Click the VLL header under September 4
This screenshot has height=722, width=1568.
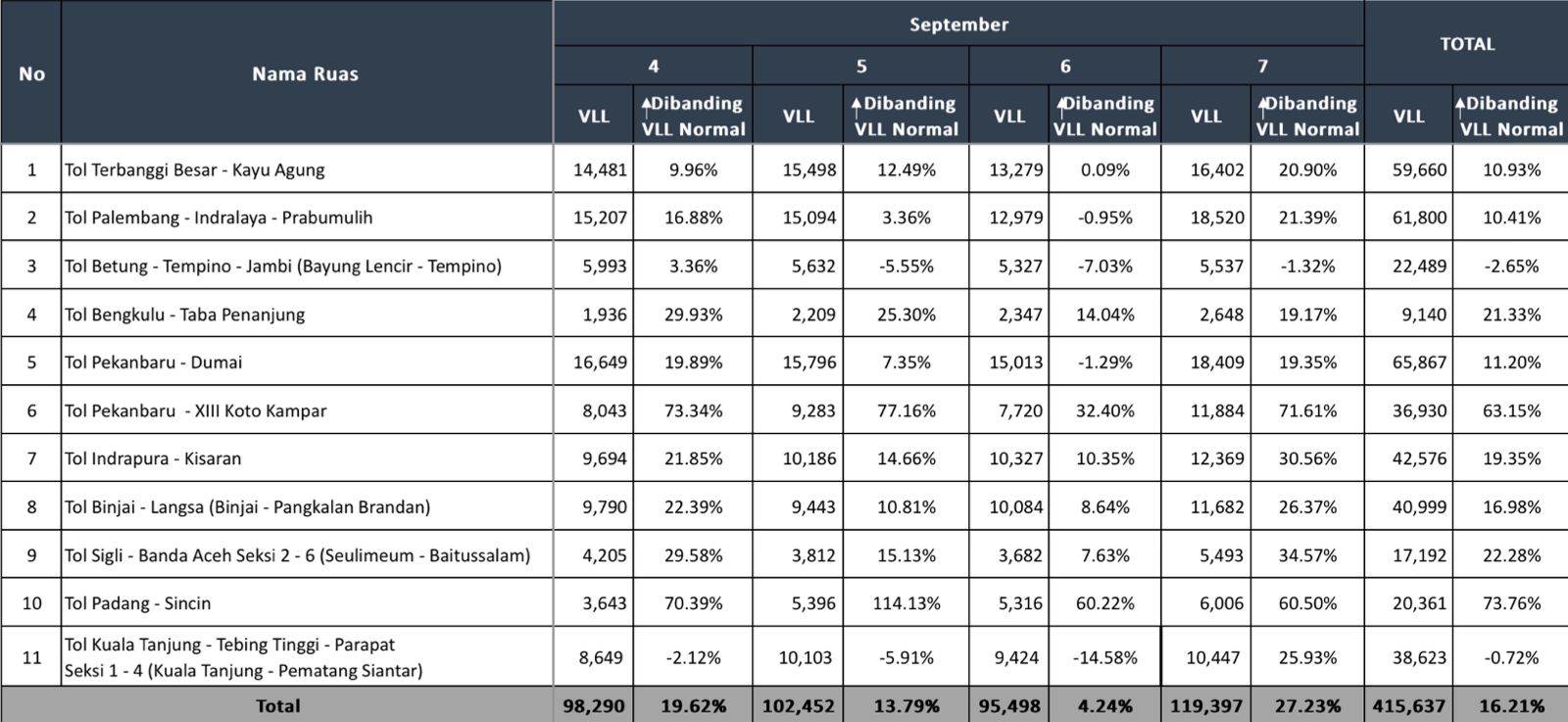pos(594,116)
